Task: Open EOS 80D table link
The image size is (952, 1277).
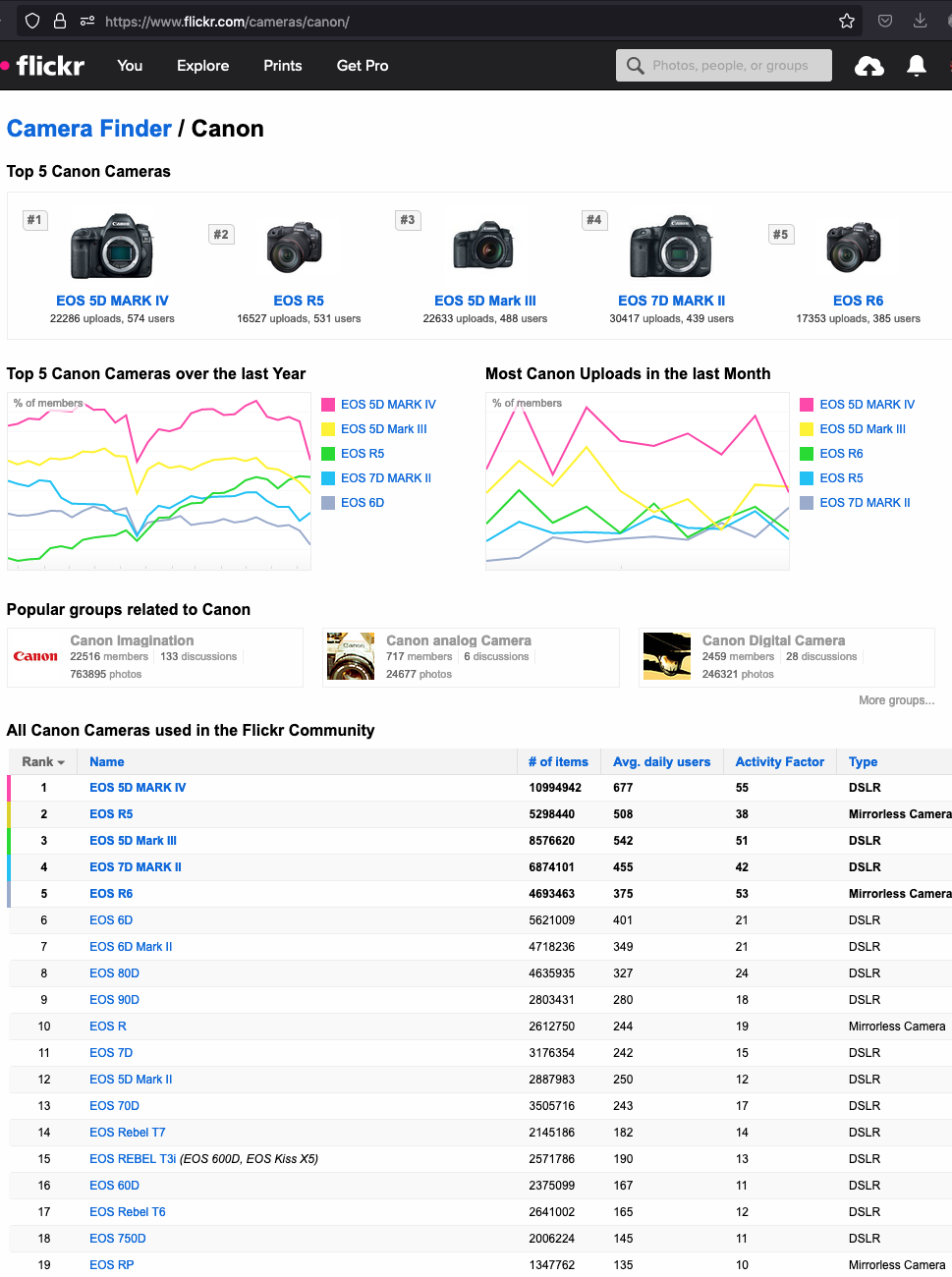Action: (x=114, y=973)
